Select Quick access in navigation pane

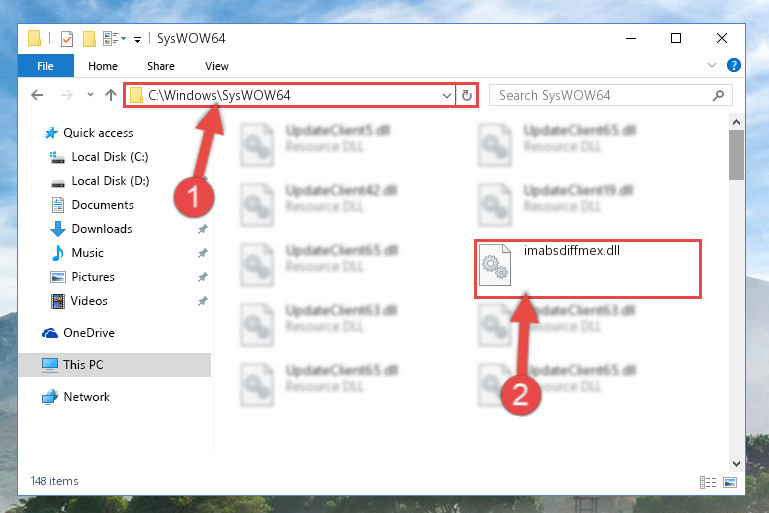[x=98, y=133]
